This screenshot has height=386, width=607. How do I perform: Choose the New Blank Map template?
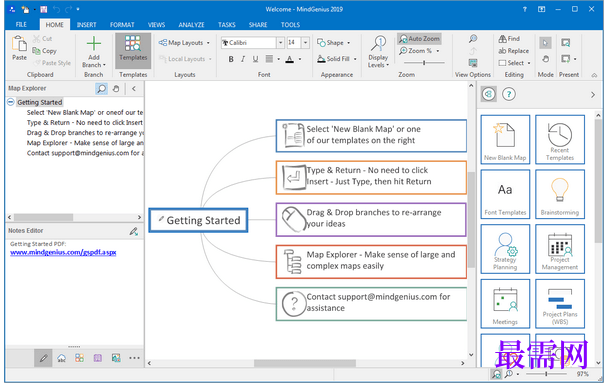click(505, 140)
